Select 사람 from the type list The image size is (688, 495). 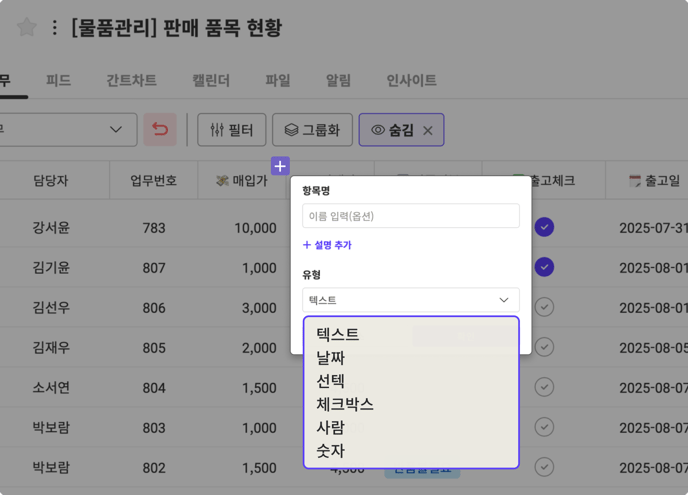(x=331, y=427)
